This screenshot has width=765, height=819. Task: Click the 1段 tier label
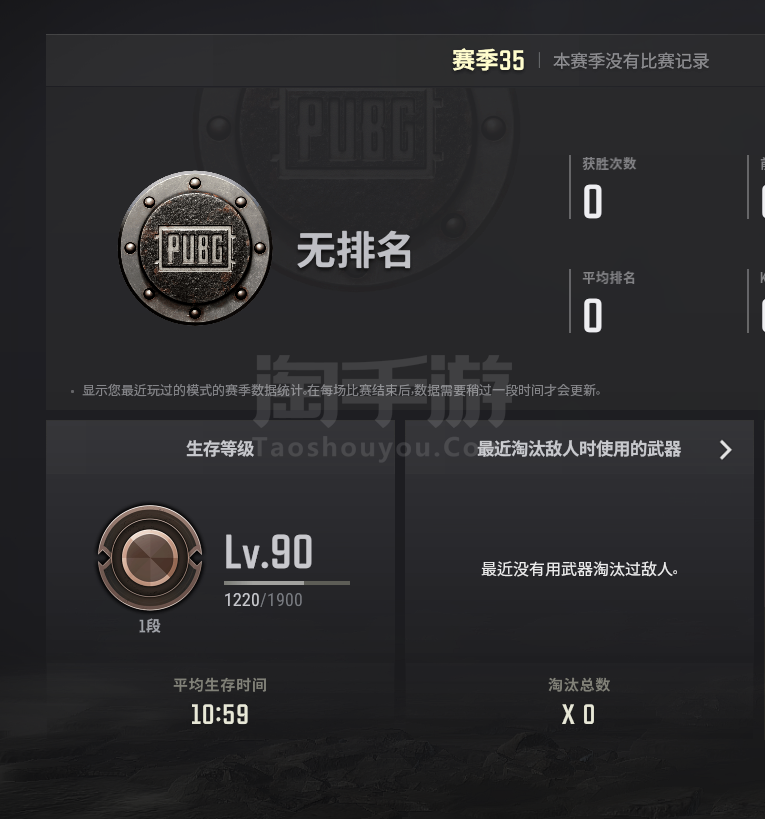pos(149,626)
